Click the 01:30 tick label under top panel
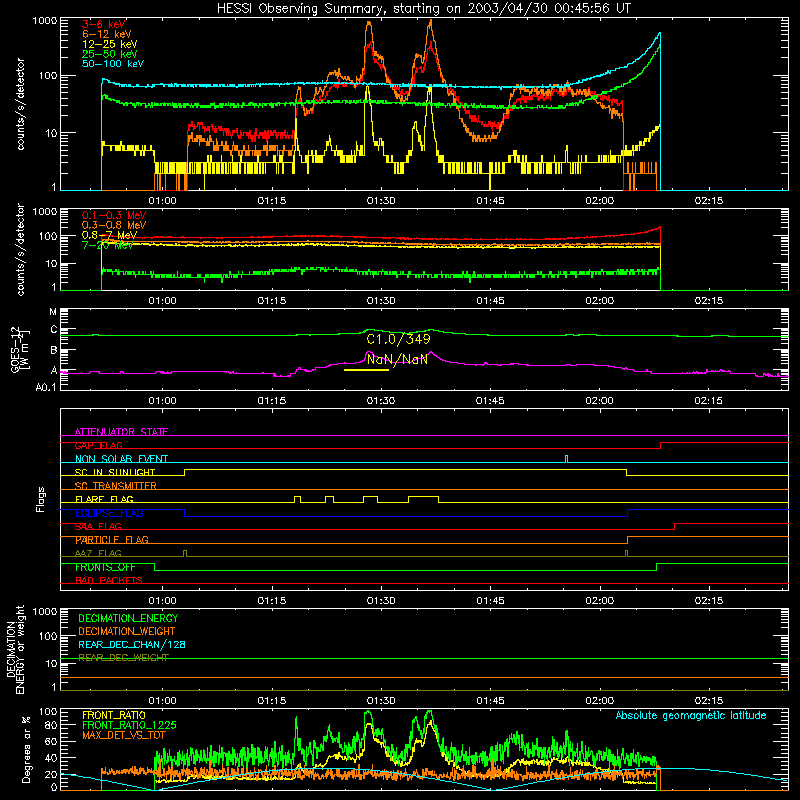 [381, 201]
